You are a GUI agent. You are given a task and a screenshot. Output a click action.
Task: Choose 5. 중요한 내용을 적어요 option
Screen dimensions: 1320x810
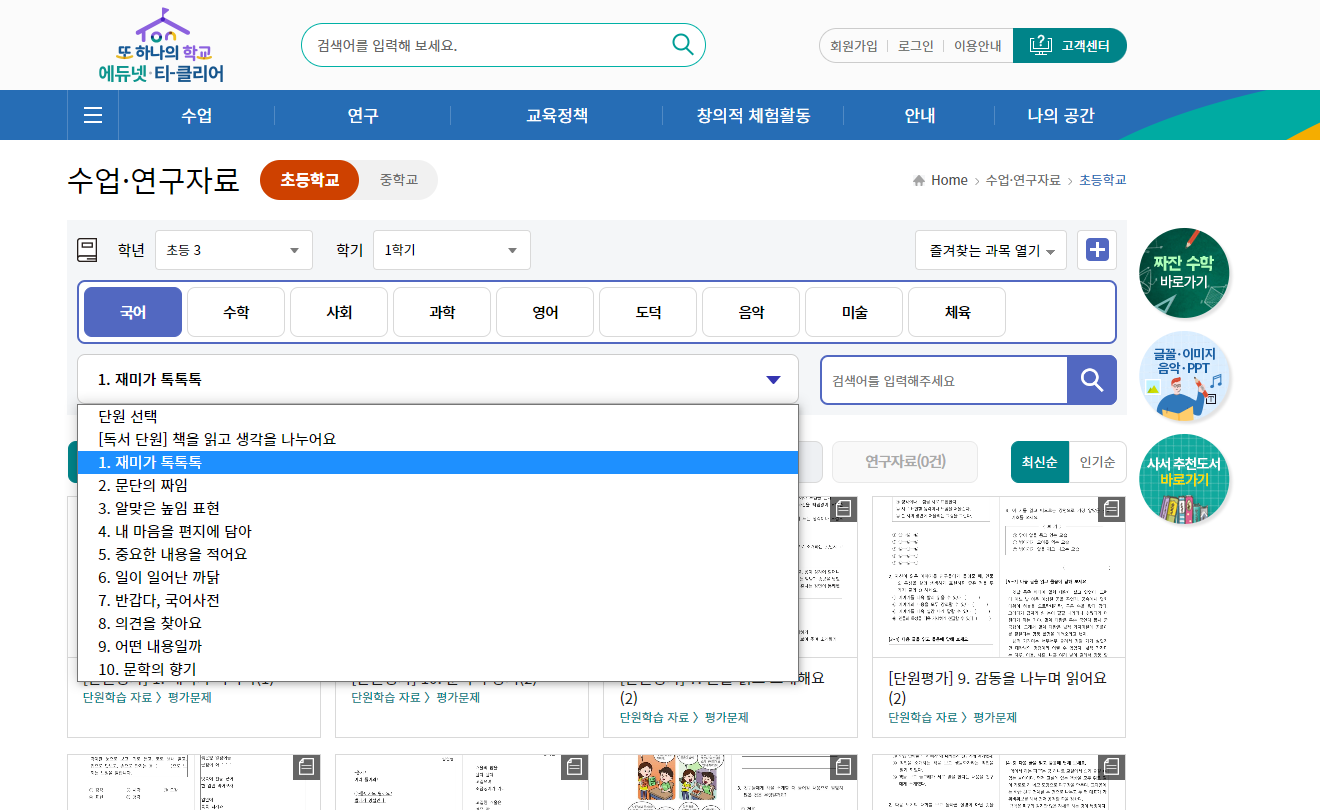438,554
